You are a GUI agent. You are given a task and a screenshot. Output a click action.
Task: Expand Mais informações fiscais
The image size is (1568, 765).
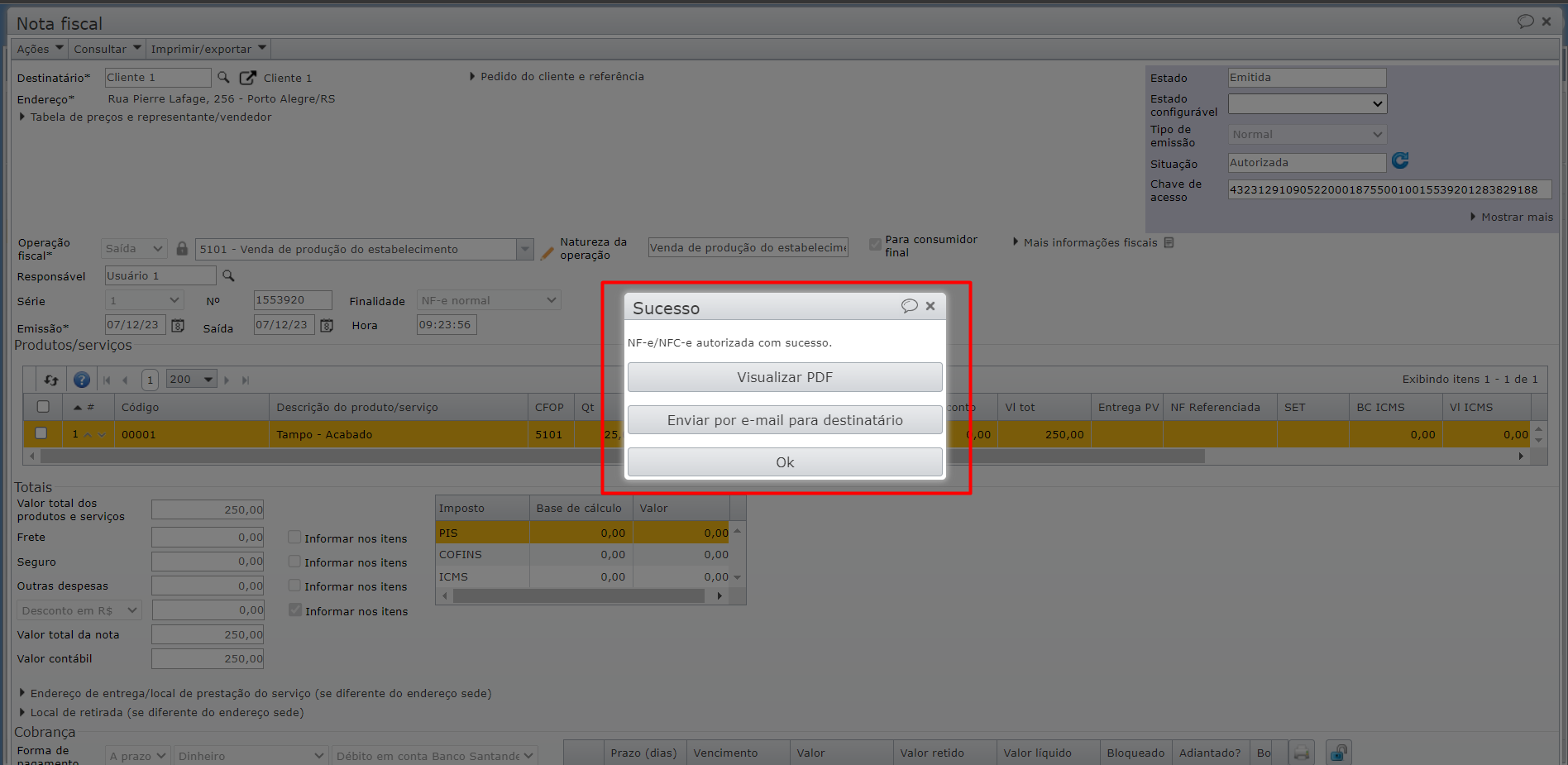pyautogui.click(x=1084, y=242)
